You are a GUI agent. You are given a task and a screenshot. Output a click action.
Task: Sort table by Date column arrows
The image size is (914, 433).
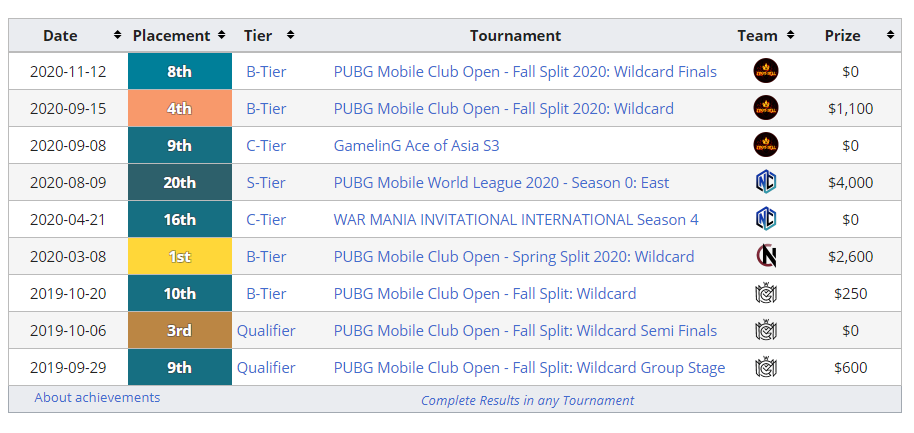tap(117, 35)
